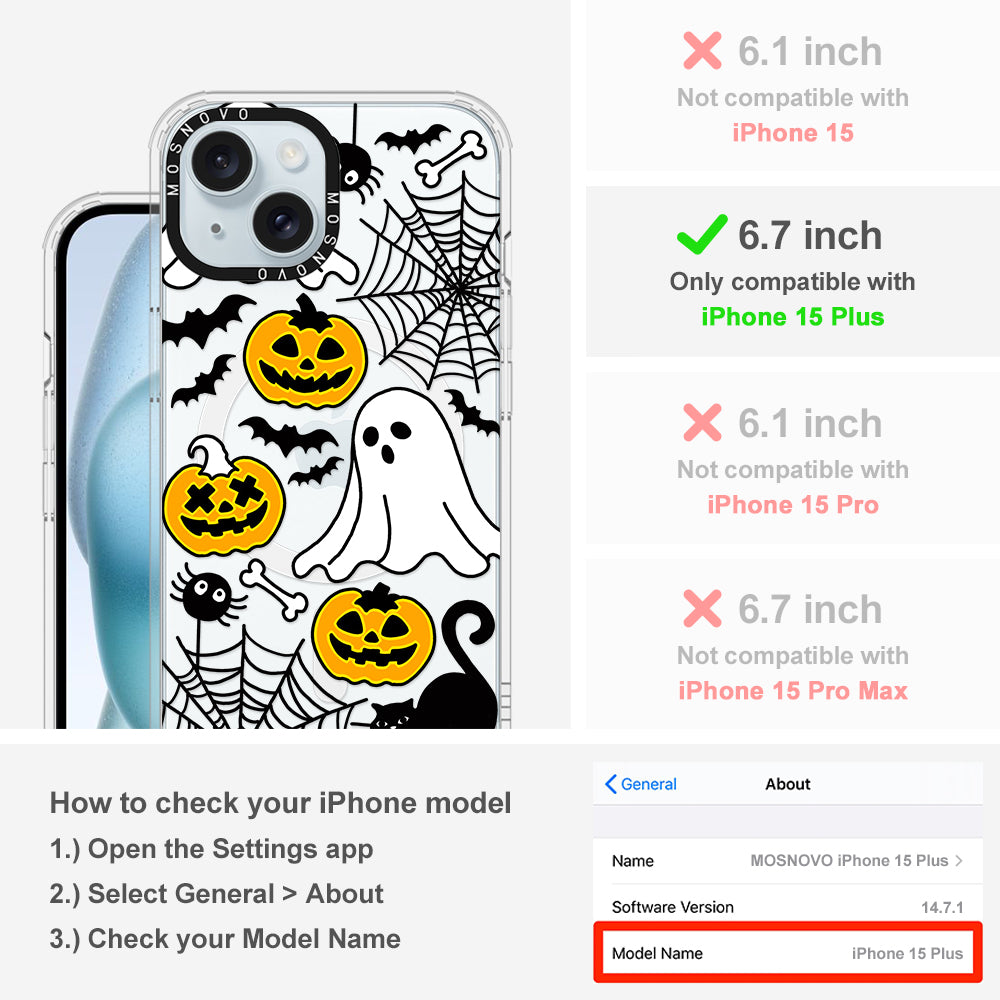Click the phone camera lens module
Viewport: 1000px width, 1000px height.
(253, 194)
